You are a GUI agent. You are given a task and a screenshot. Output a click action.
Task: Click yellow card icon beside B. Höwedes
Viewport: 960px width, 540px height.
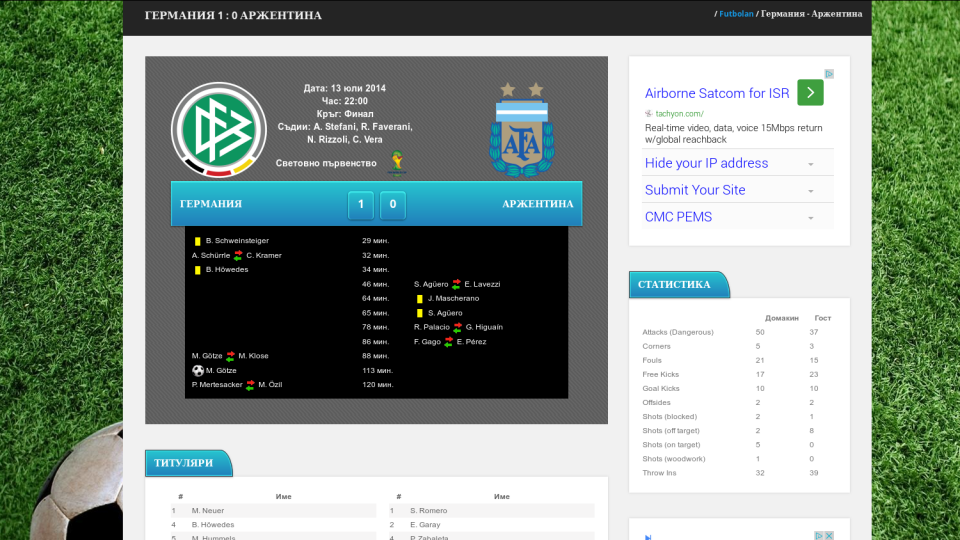click(x=198, y=270)
